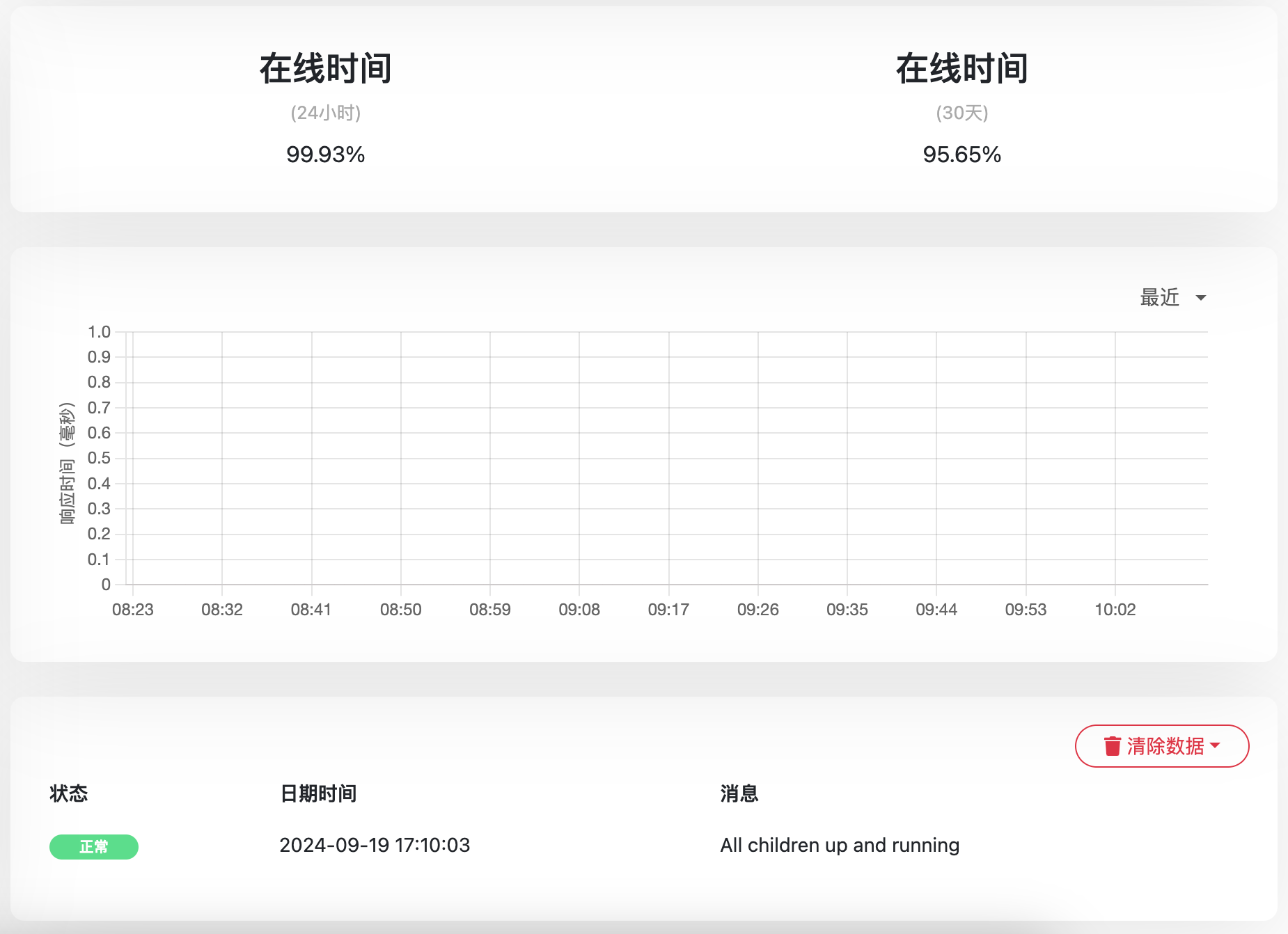Screen dimensions: 1288x934
Task: Click the (24小时) subtitle label
Action: [x=326, y=113]
